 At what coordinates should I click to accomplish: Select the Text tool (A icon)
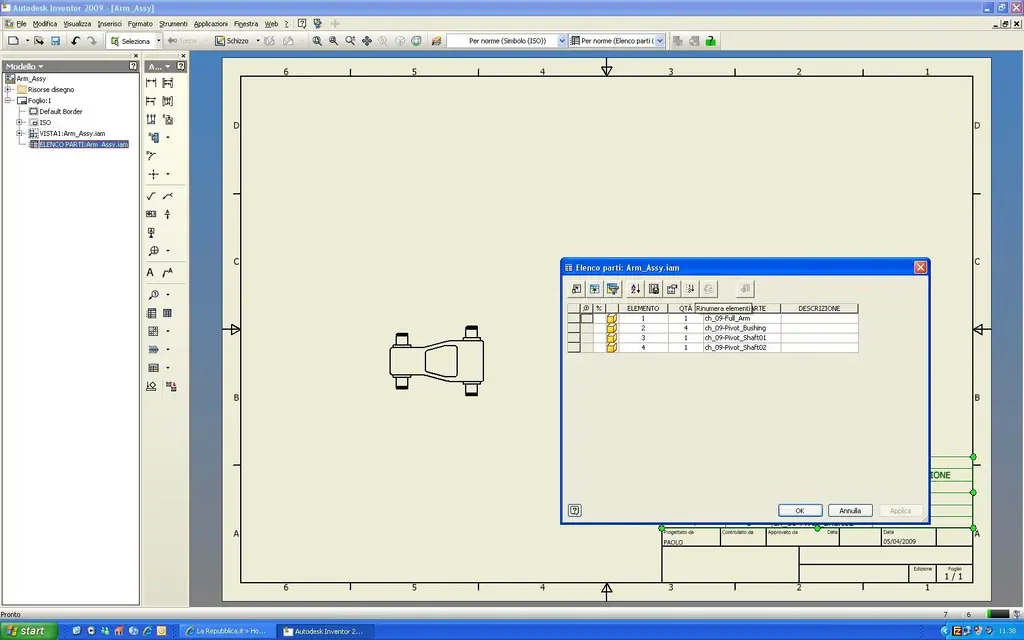click(150, 272)
